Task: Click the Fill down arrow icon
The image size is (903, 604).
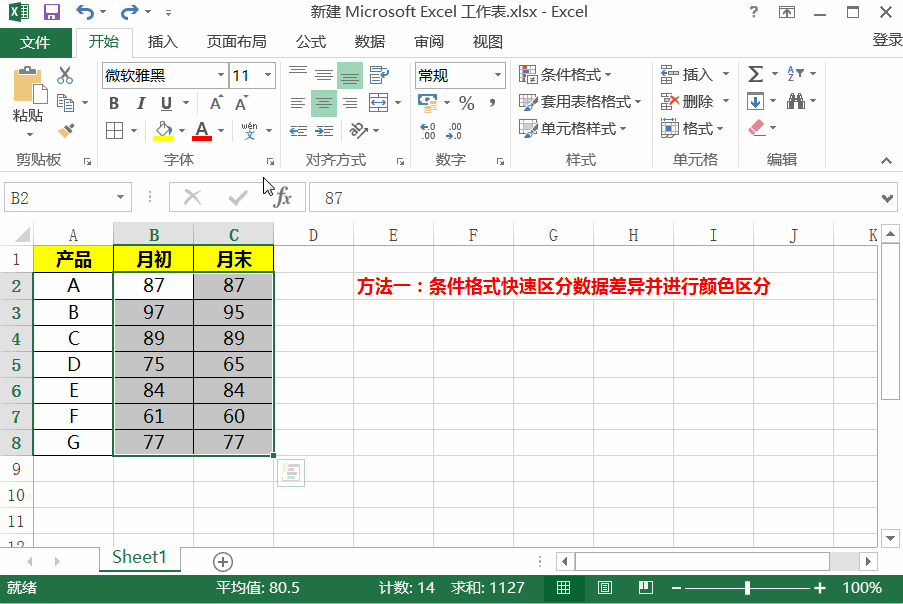Action: coord(755,102)
